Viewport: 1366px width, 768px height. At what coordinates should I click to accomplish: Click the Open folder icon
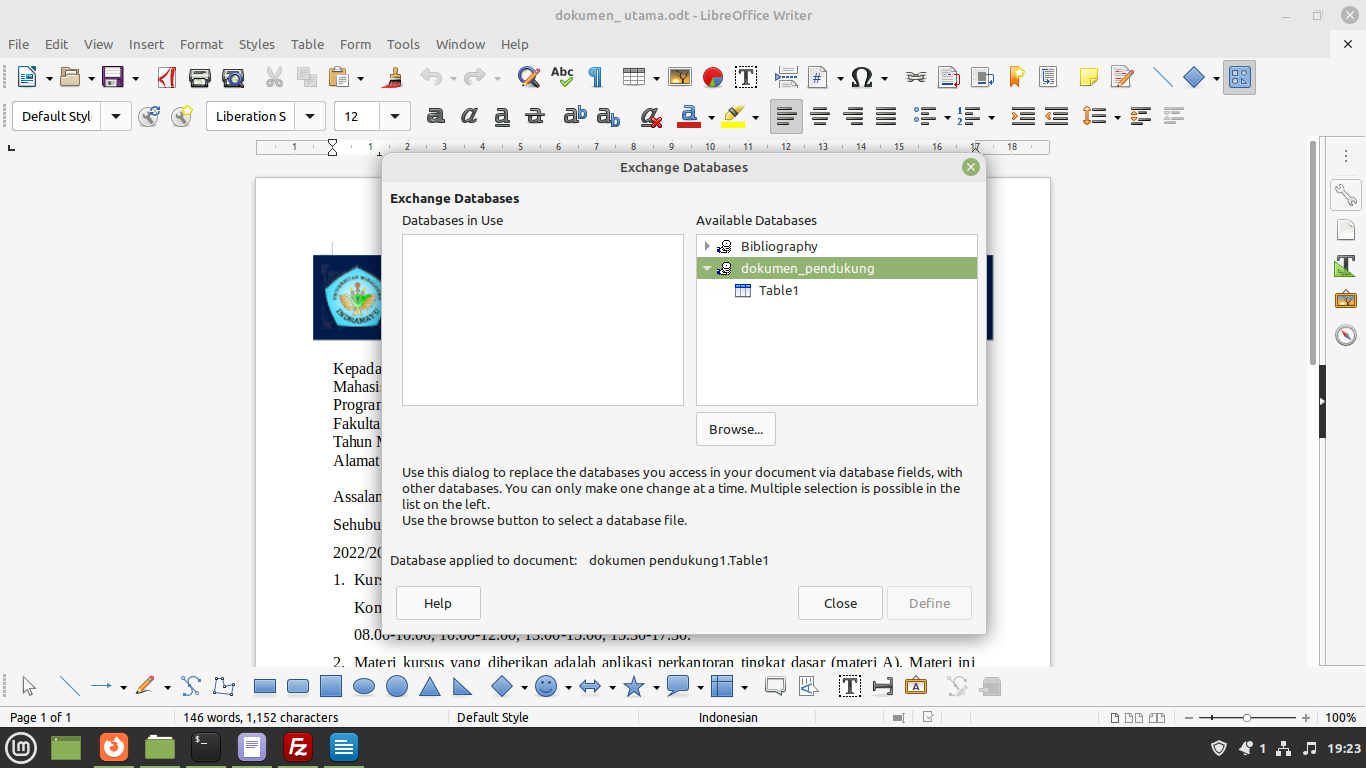click(69, 77)
